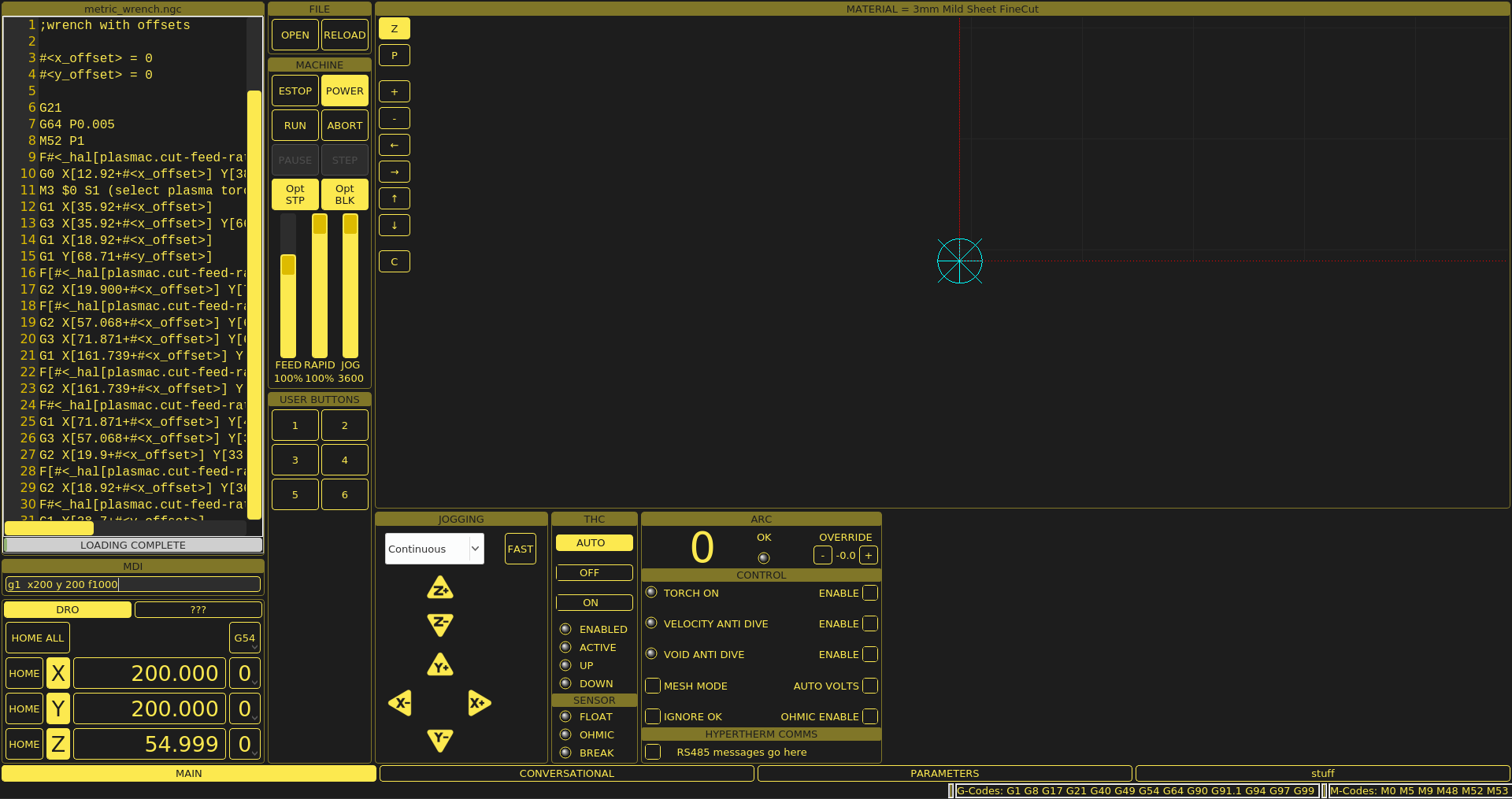Select the ??? tab next to DRO
Viewport: 1512px width, 799px height.
point(198,609)
